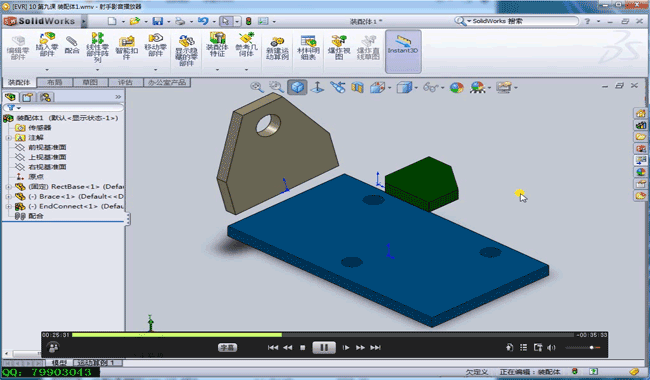Expand the EndConnect<1> tree node
Image resolution: width=650 pixels, height=380 pixels.
(8, 206)
